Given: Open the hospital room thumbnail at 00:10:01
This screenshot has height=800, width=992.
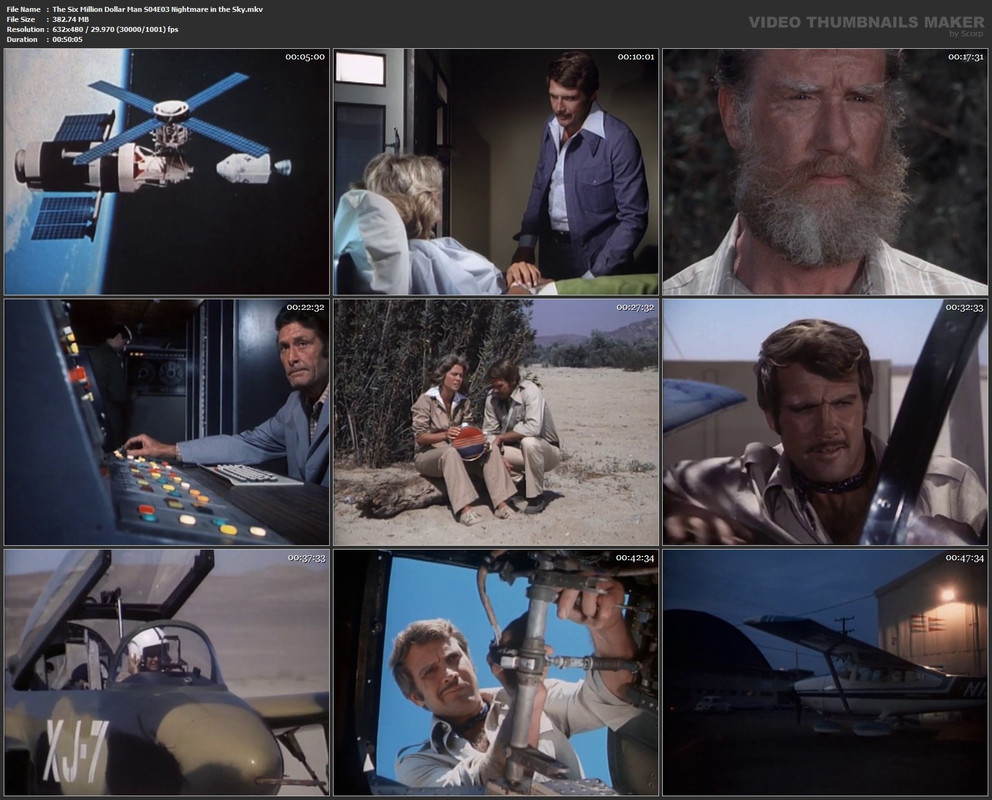Looking at the screenshot, I should pos(496,171).
